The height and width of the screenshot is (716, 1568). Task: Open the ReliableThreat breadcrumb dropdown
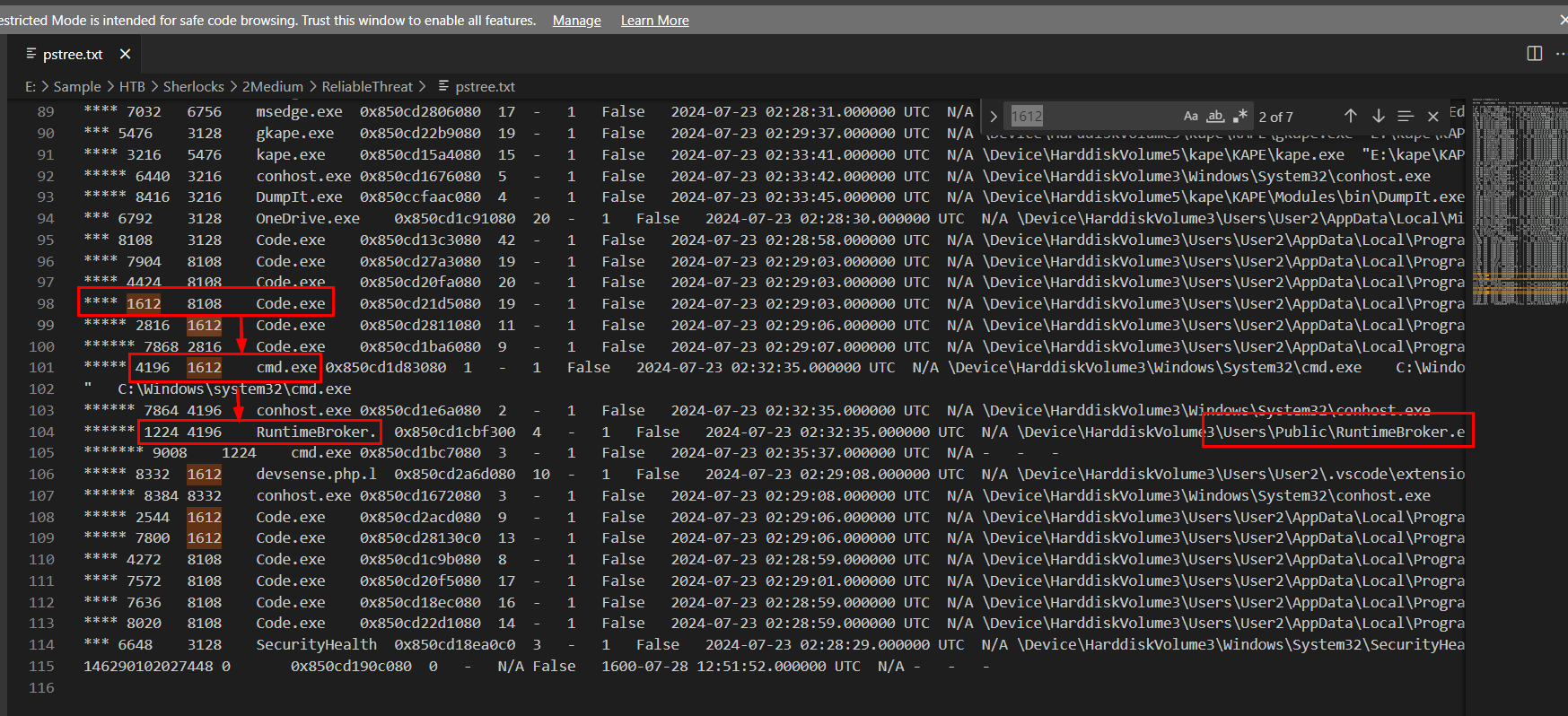[x=367, y=86]
